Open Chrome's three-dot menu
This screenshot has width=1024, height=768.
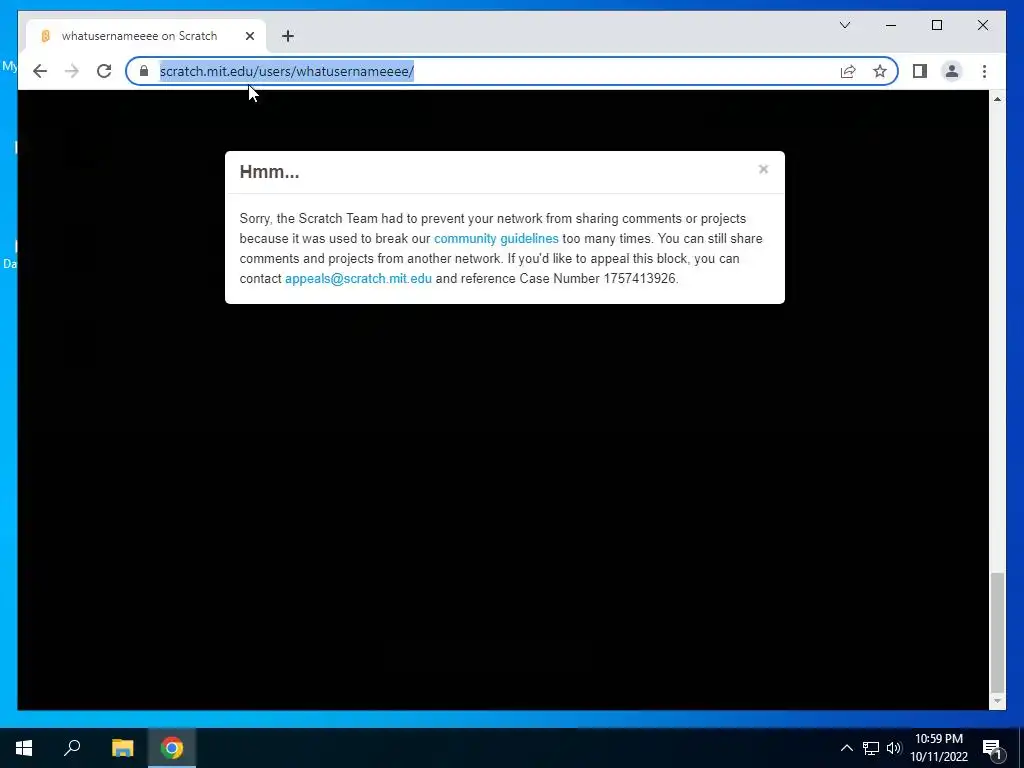click(x=984, y=71)
